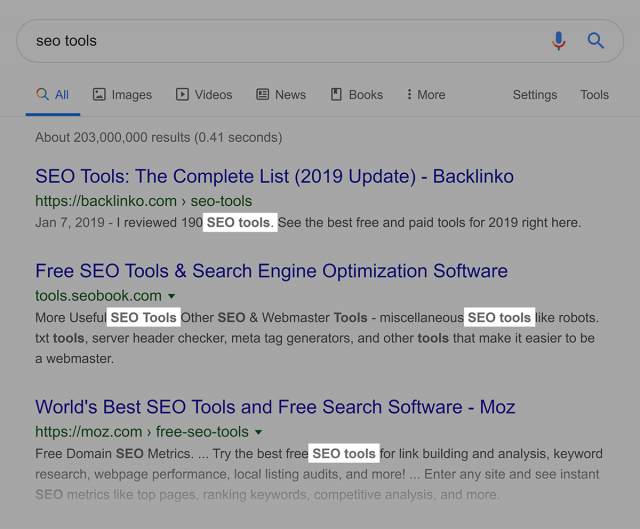Click highlighted SEO tools in Backlinko snippet
Image resolution: width=640 pixels, height=529 pixels.
tap(240, 222)
